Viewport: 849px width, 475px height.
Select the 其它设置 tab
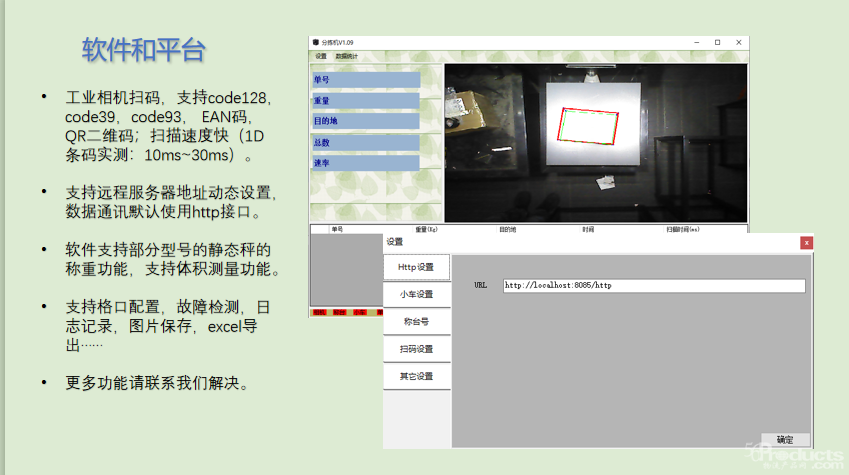coord(416,376)
